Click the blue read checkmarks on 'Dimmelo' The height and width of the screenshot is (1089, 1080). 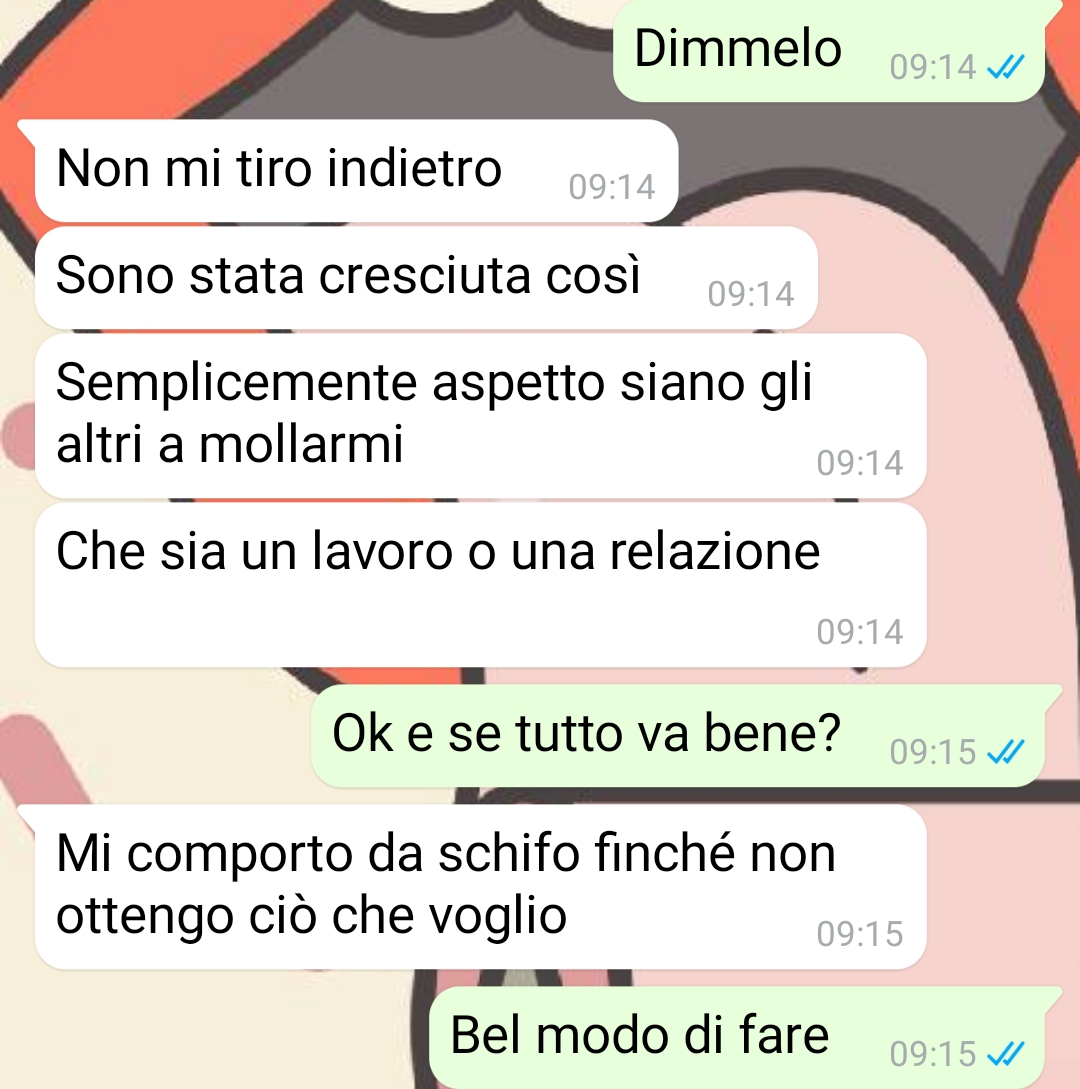pyautogui.click(x=1005, y=67)
